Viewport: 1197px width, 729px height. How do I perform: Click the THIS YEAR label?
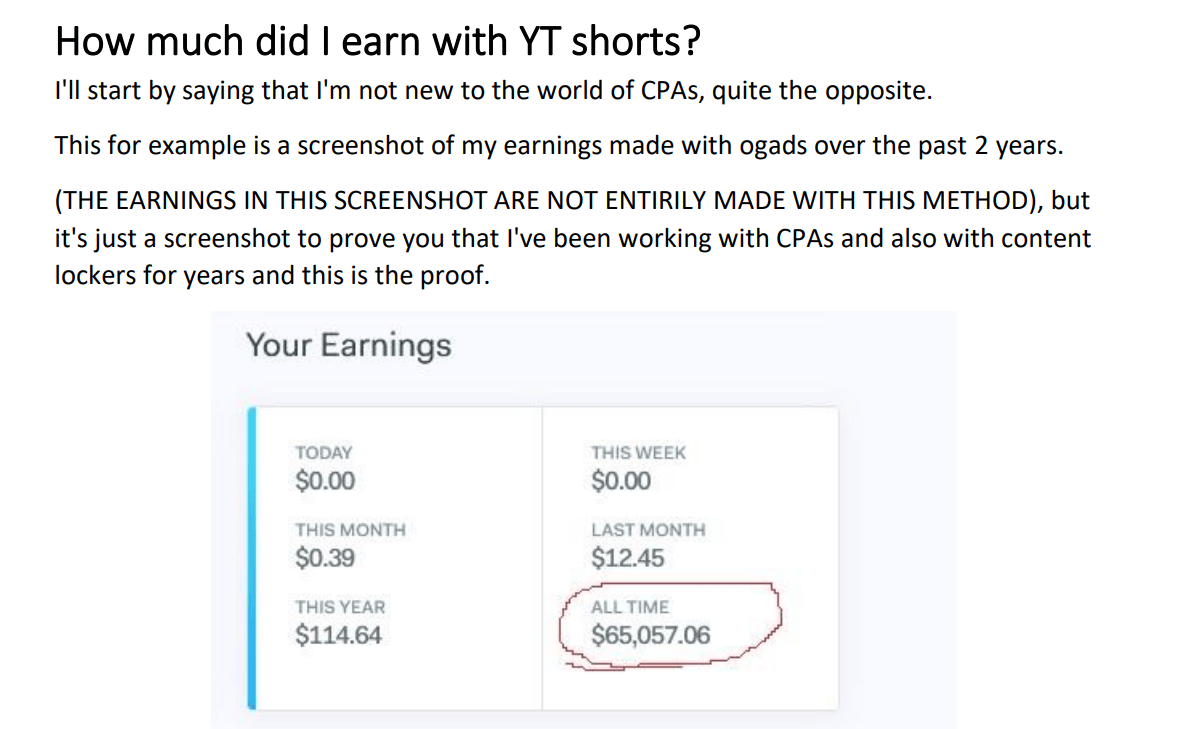click(x=340, y=607)
